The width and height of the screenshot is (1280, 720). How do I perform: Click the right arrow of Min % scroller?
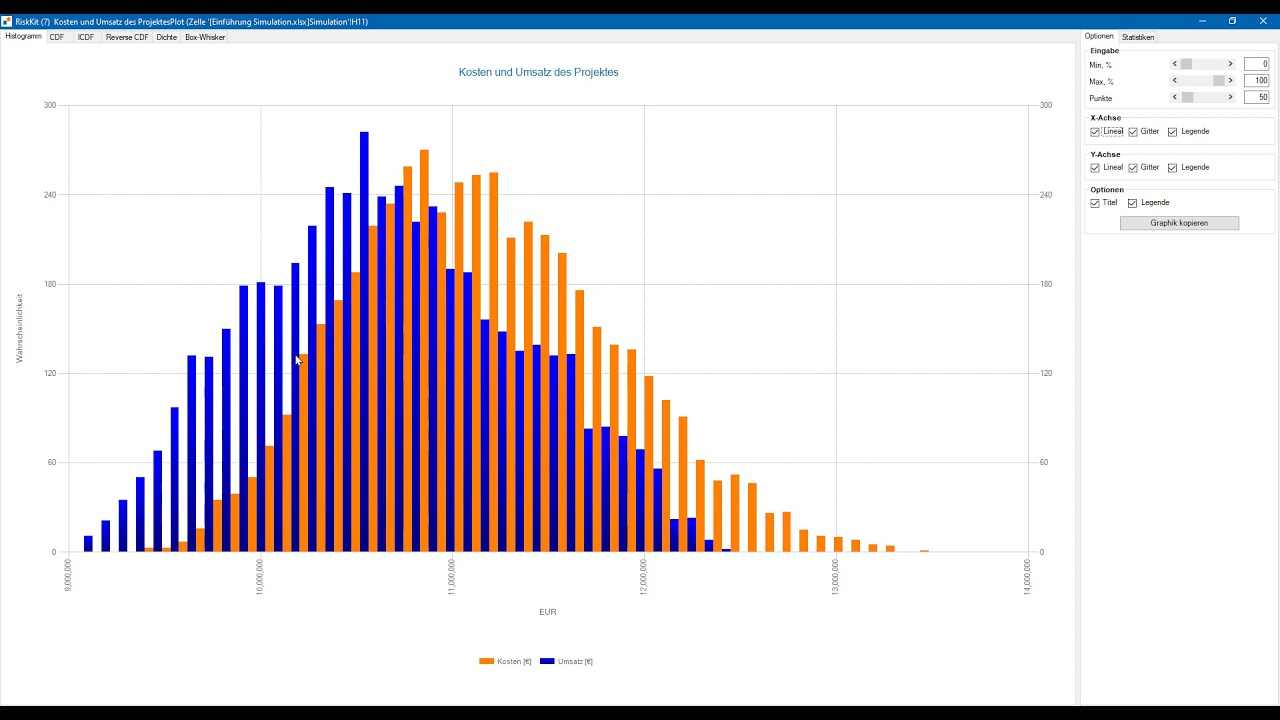point(1231,64)
